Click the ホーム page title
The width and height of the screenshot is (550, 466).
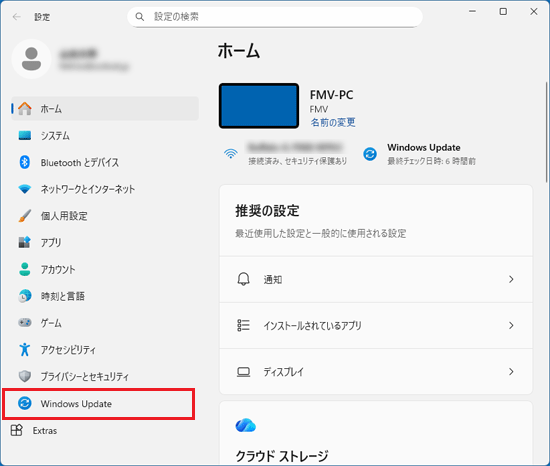tap(239, 51)
